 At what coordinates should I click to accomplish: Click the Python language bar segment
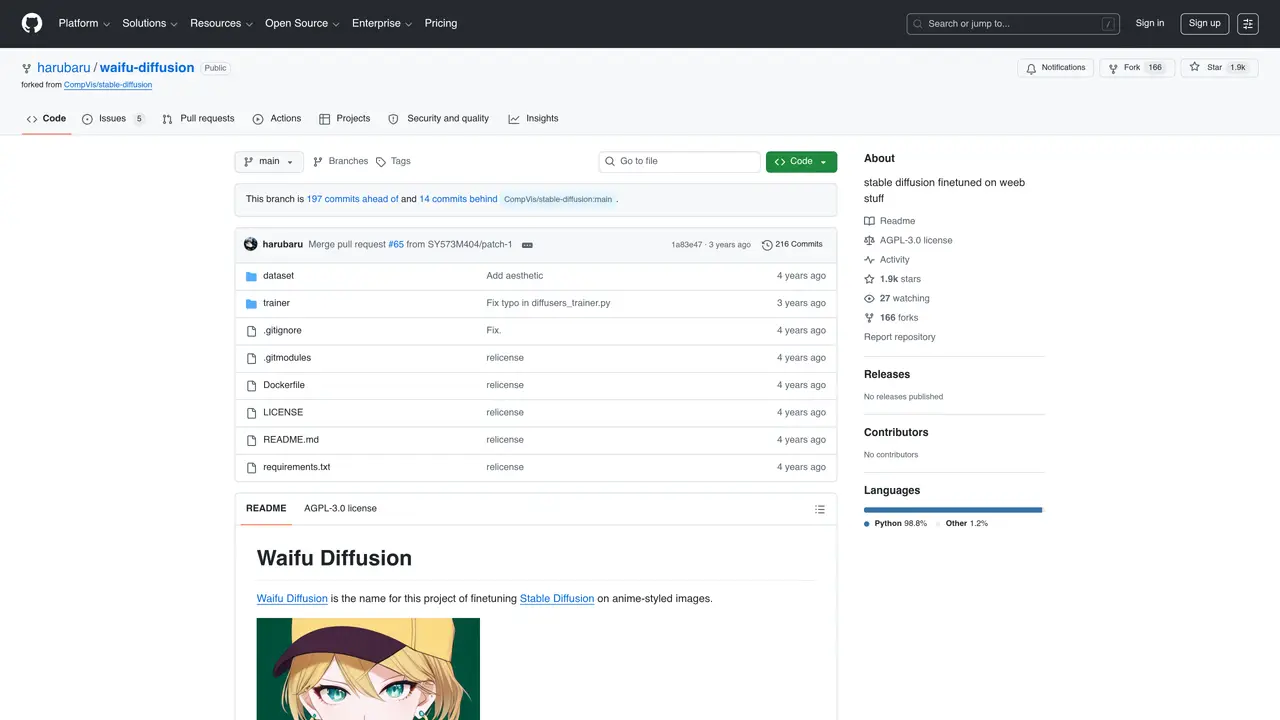[x=952, y=510]
